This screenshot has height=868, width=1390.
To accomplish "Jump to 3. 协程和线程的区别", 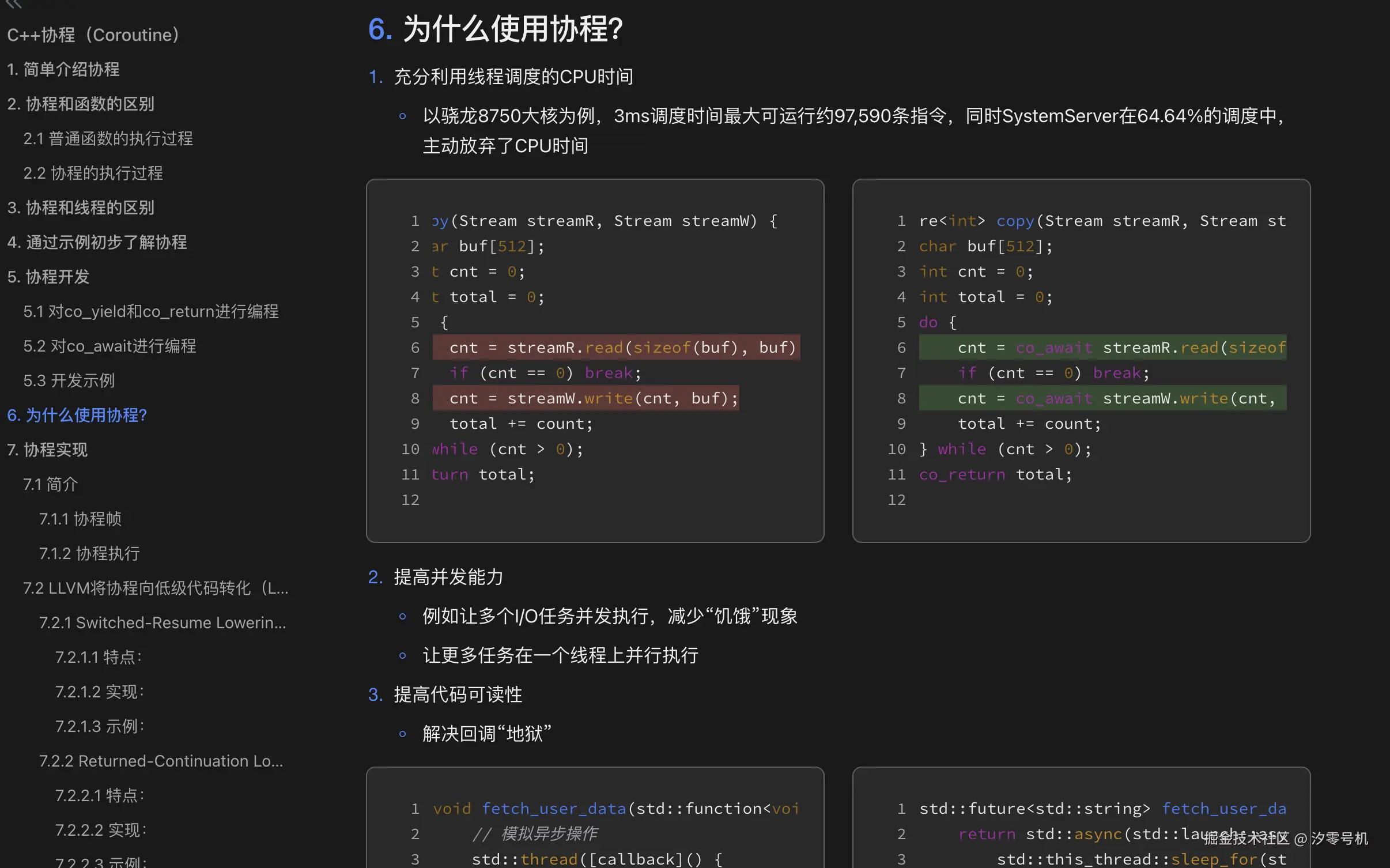I will [81, 207].
